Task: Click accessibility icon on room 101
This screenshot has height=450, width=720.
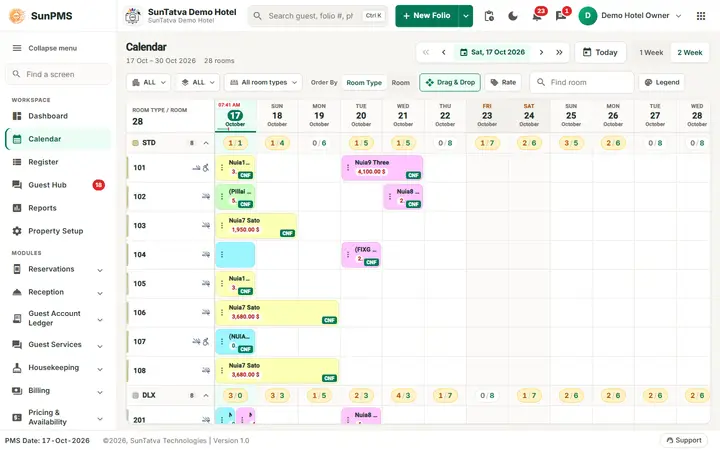Action: pos(206,168)
